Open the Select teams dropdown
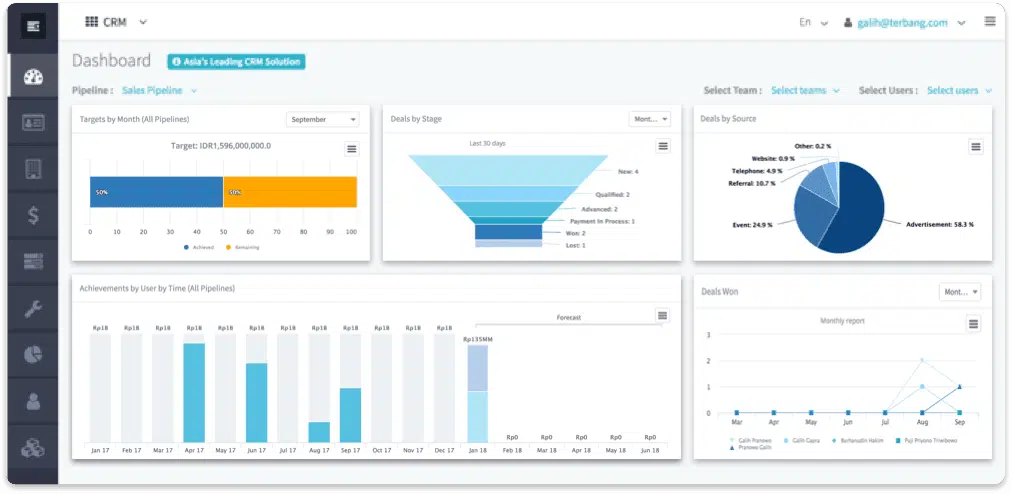This screenshot has height=494, width=1011. click(x=806, y=90)
